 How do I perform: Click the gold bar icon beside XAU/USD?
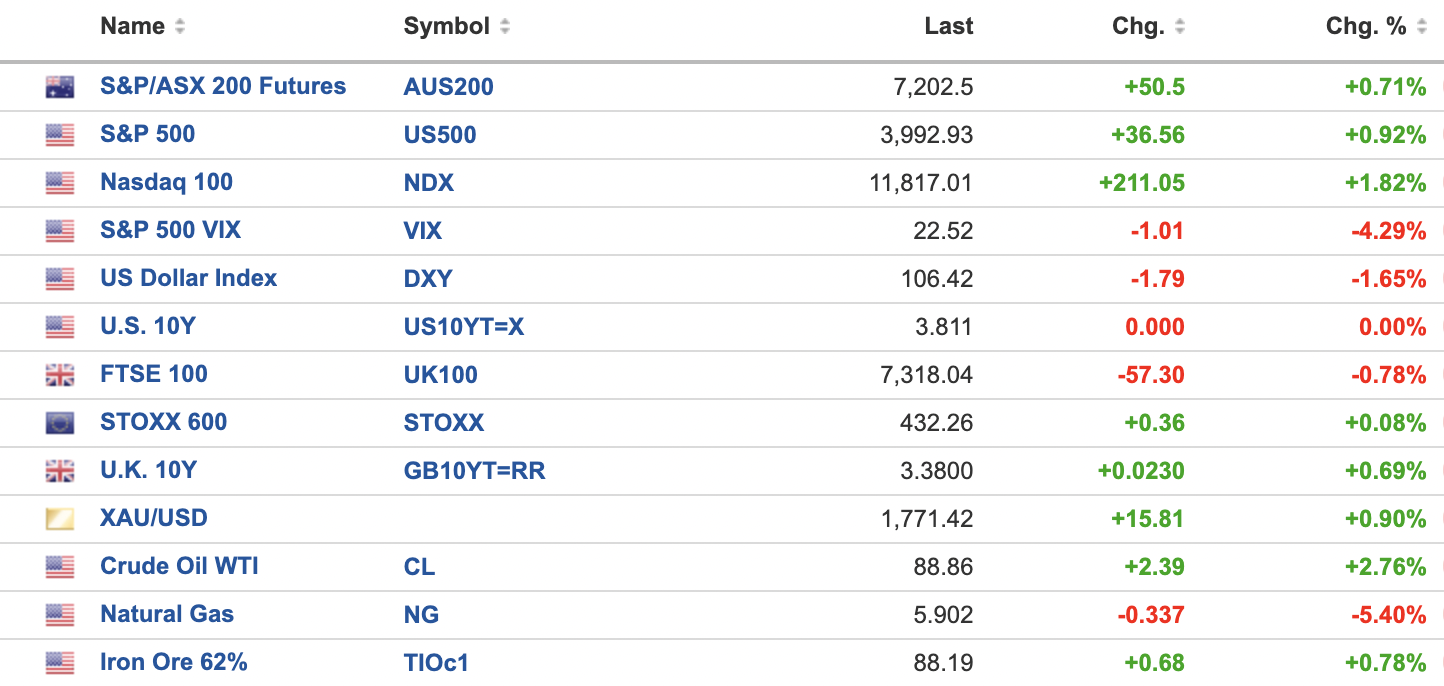(60, 519)
